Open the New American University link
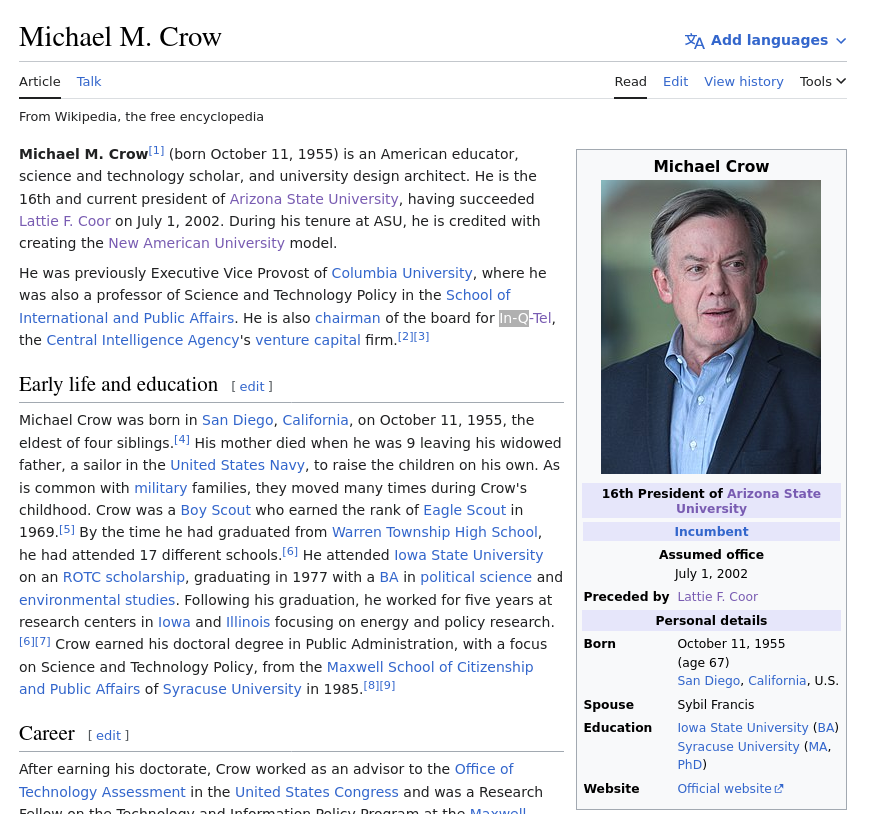 coord(196,243)
